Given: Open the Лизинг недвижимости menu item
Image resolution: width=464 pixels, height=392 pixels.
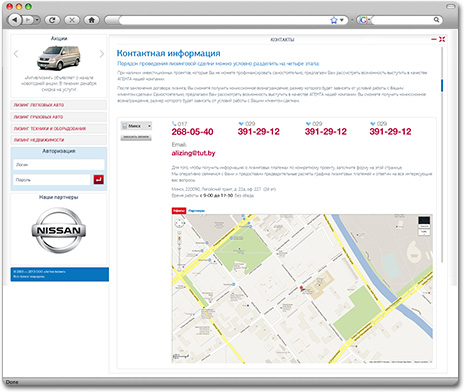Looking at the screenshot, I should click(59, 140).
